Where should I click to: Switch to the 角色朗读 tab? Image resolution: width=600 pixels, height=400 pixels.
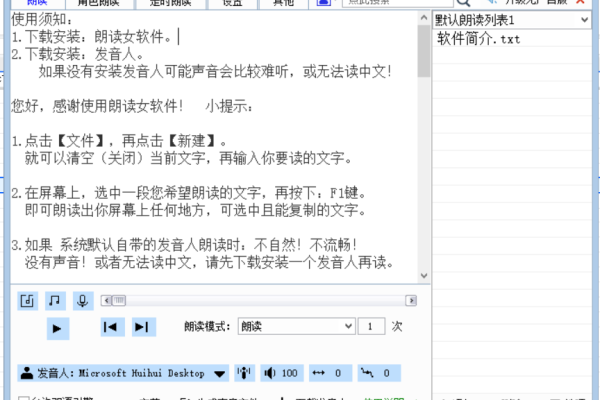[x=99, y=3]
